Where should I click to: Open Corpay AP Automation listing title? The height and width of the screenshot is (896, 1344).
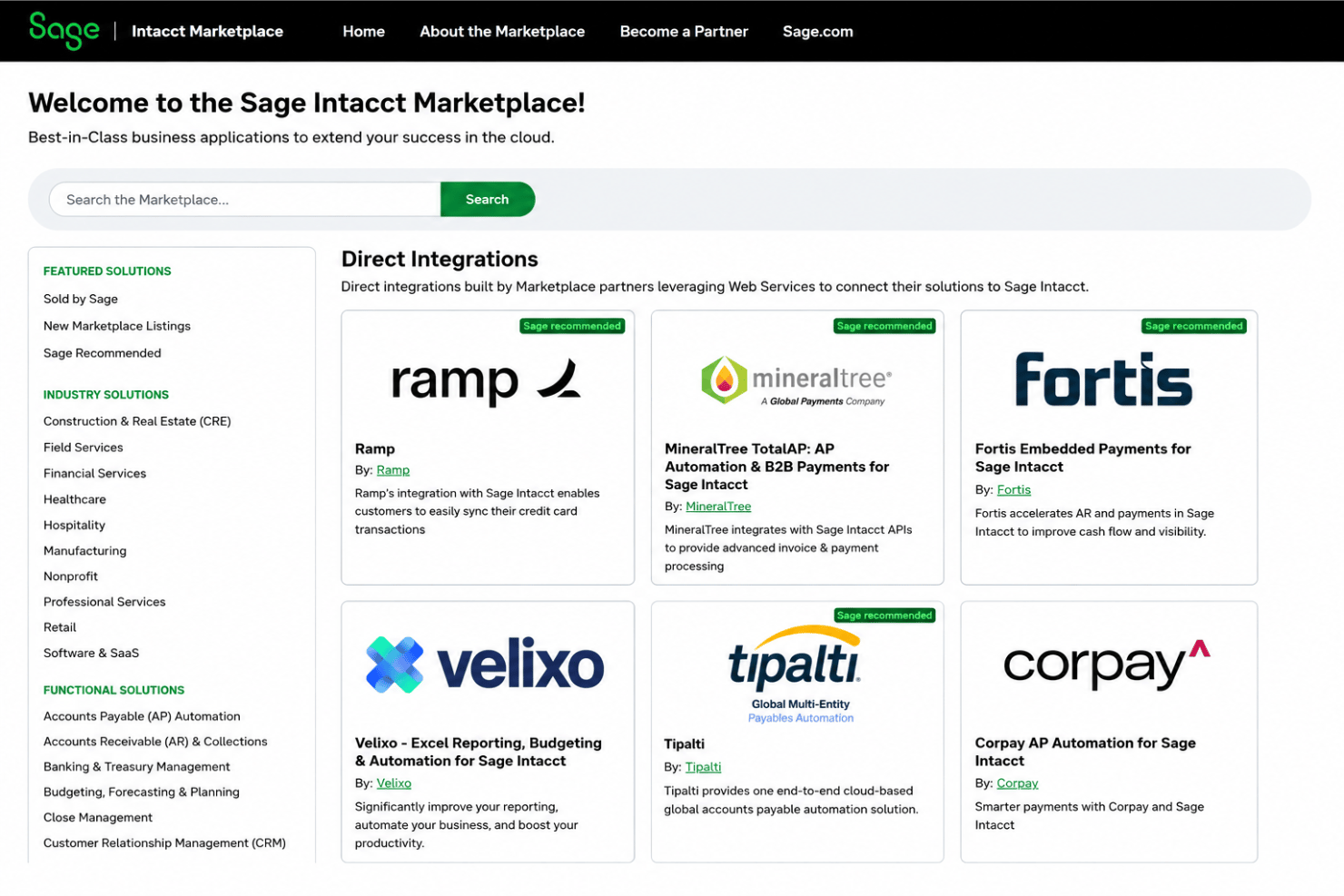pyautogui.click(x=1085, y=752)
